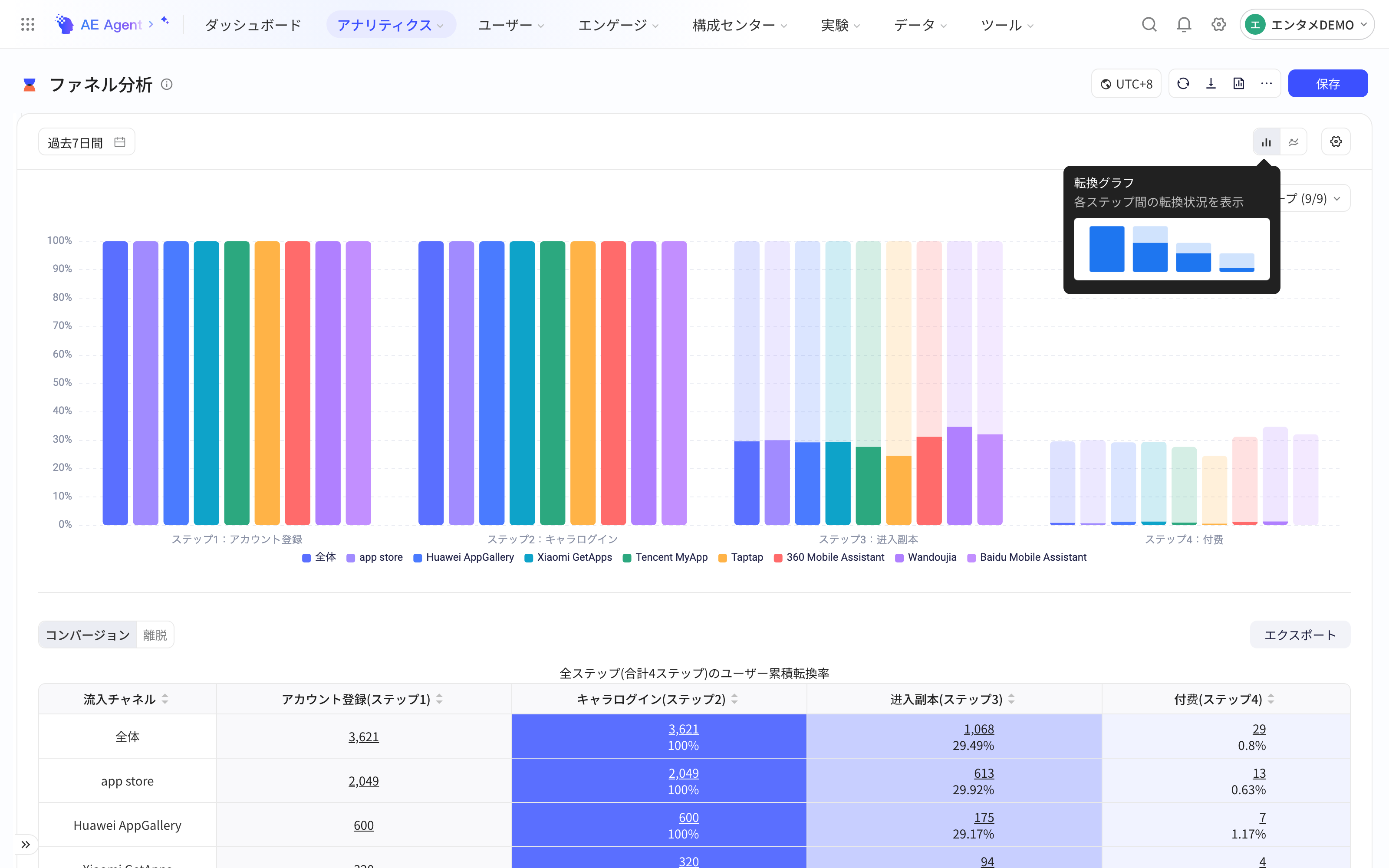This screenshot has height=868, width=1389.
Task: Click the UTC+8 timezone button
Action: pos(1126,84)
